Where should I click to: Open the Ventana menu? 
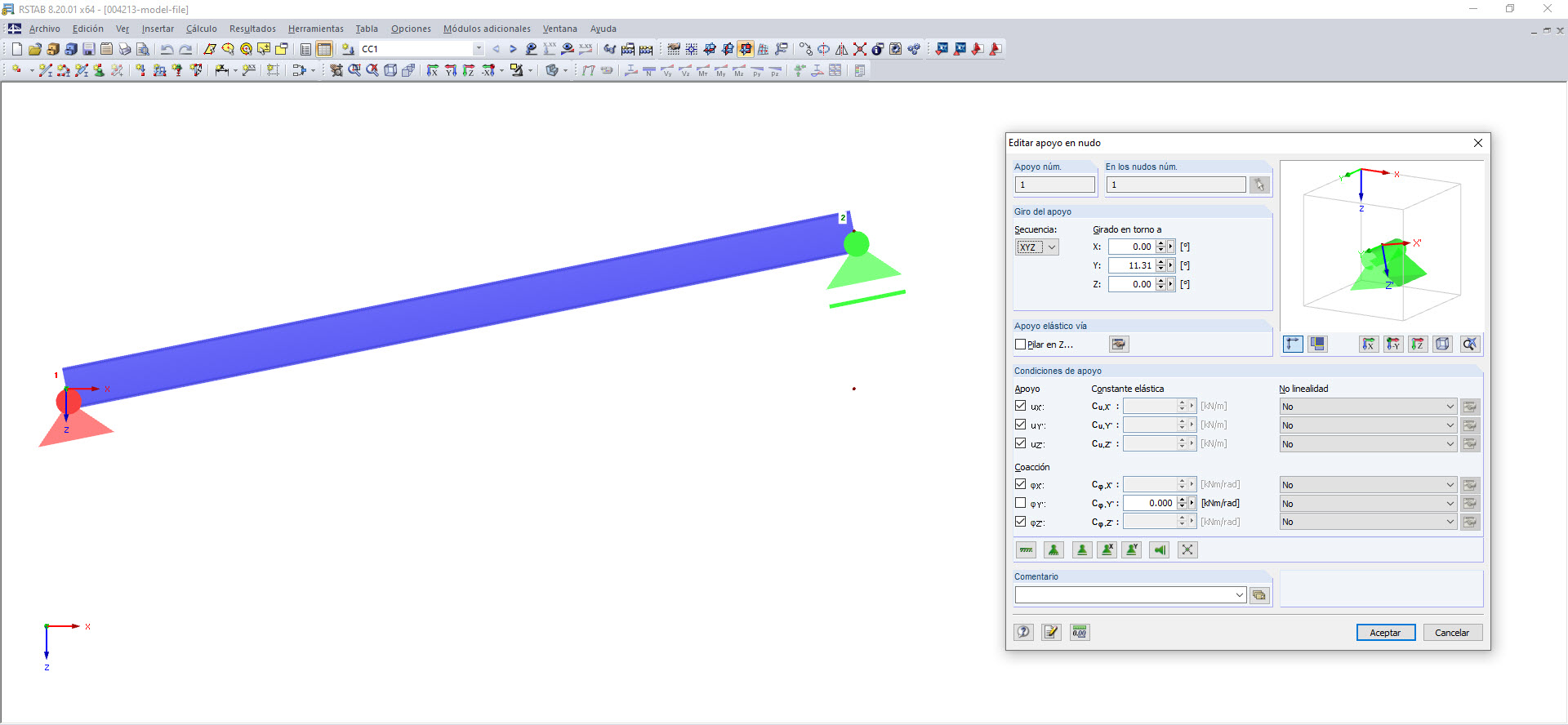point(560,29)
